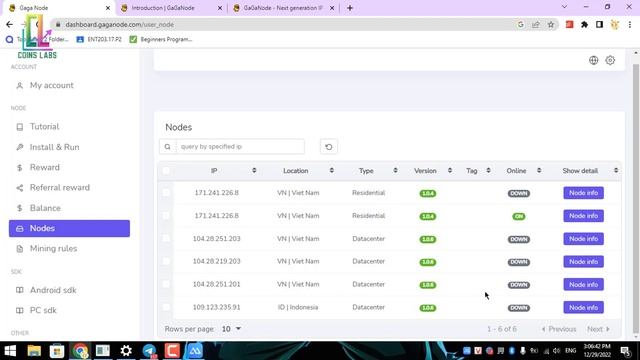Viewport: 640px width, 360px height.
Task: Go to the Previous page of nodes
Action: tap(558, 329)
